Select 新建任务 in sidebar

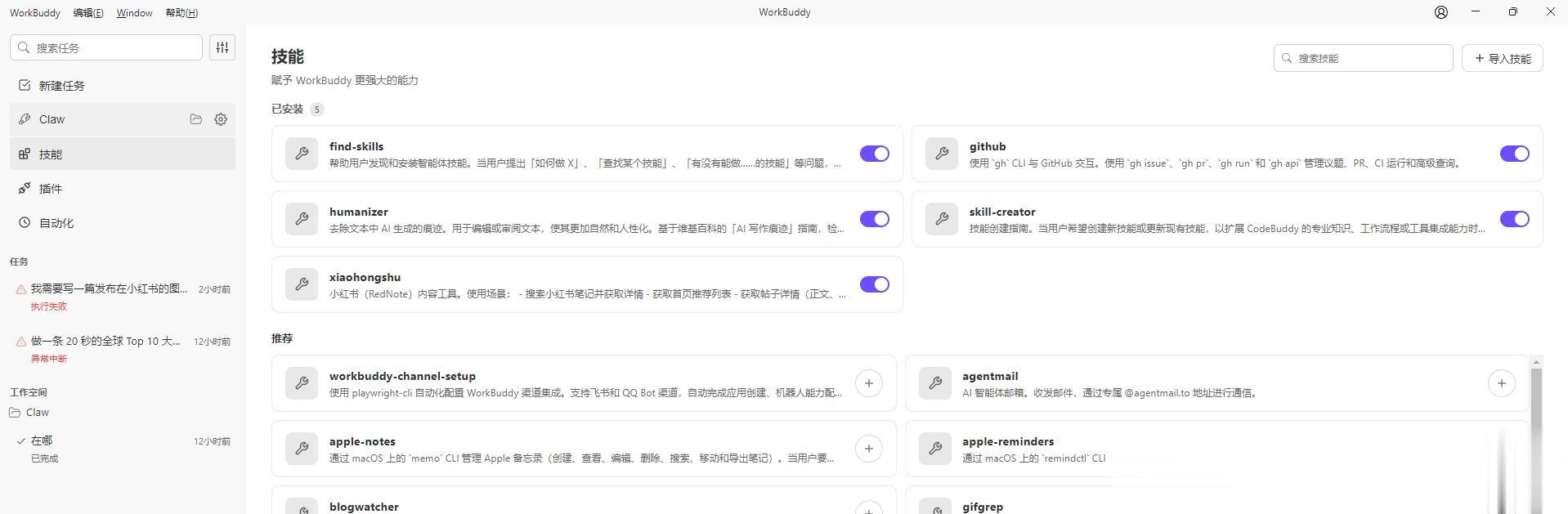pos(123,85)
